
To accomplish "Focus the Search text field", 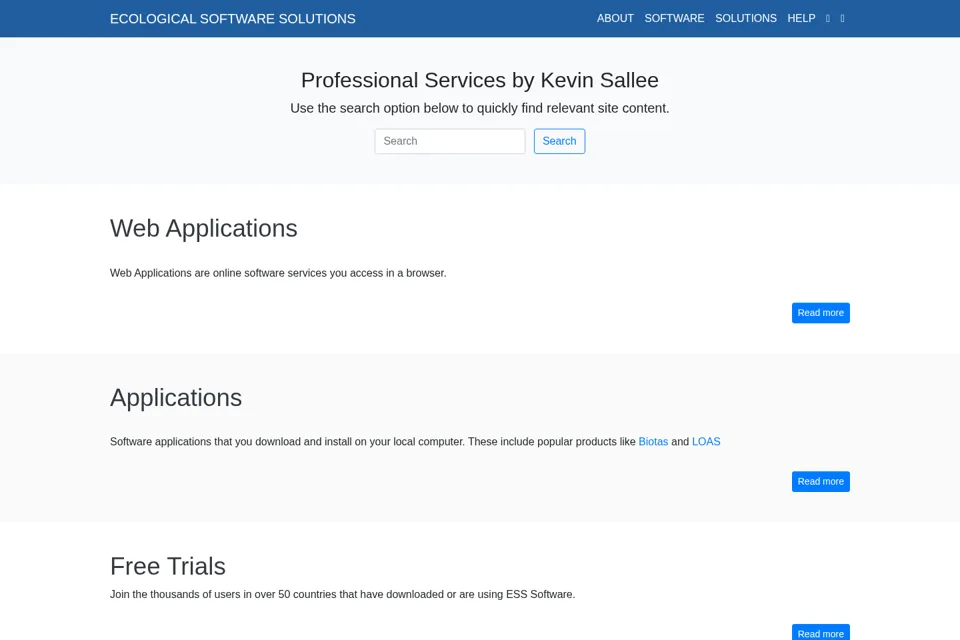I will point(450,141).
